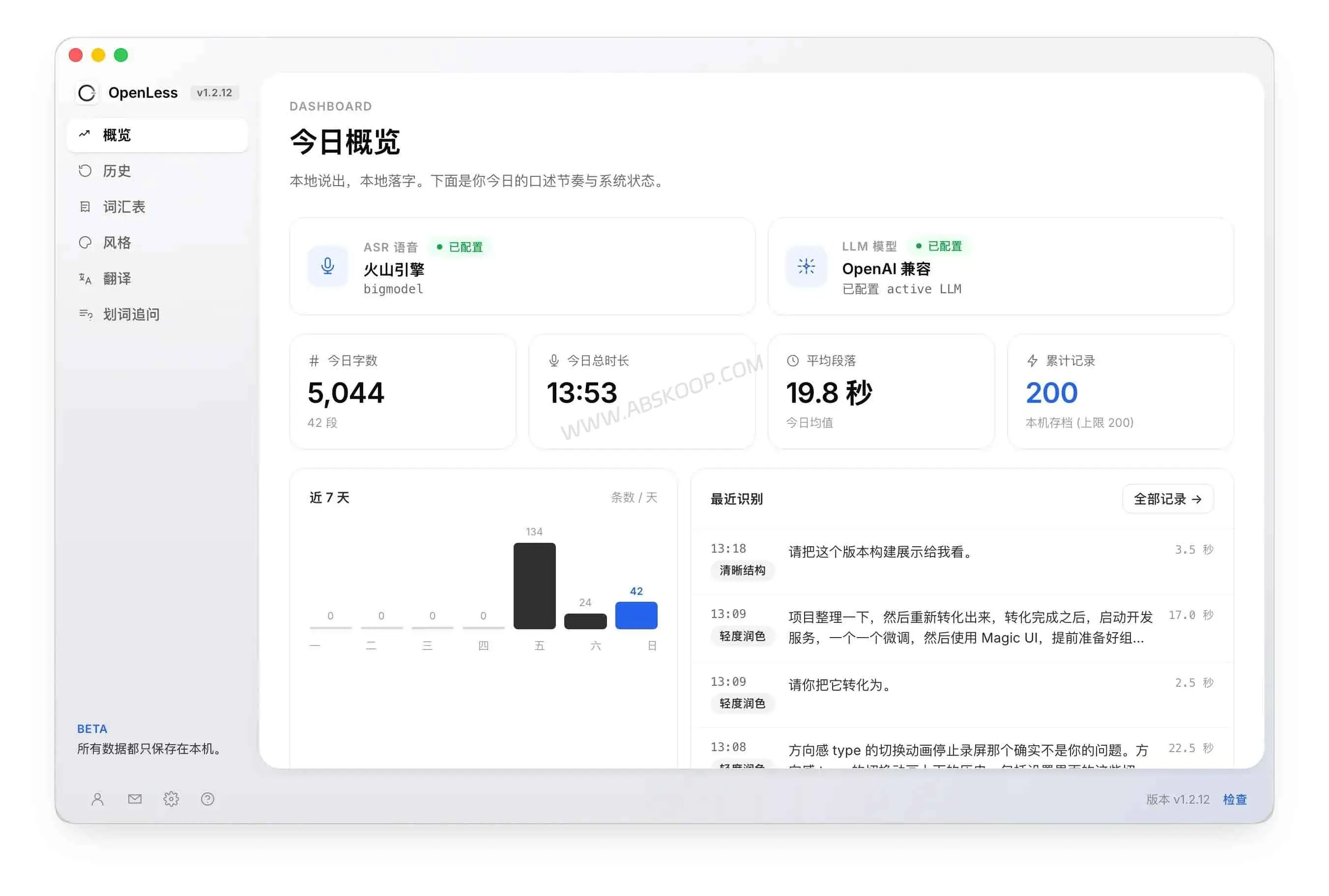The image size is (1329, 896).
Task: Go to the 翻译 translation page
Action: pyautogui.click(x=157, y=279)
